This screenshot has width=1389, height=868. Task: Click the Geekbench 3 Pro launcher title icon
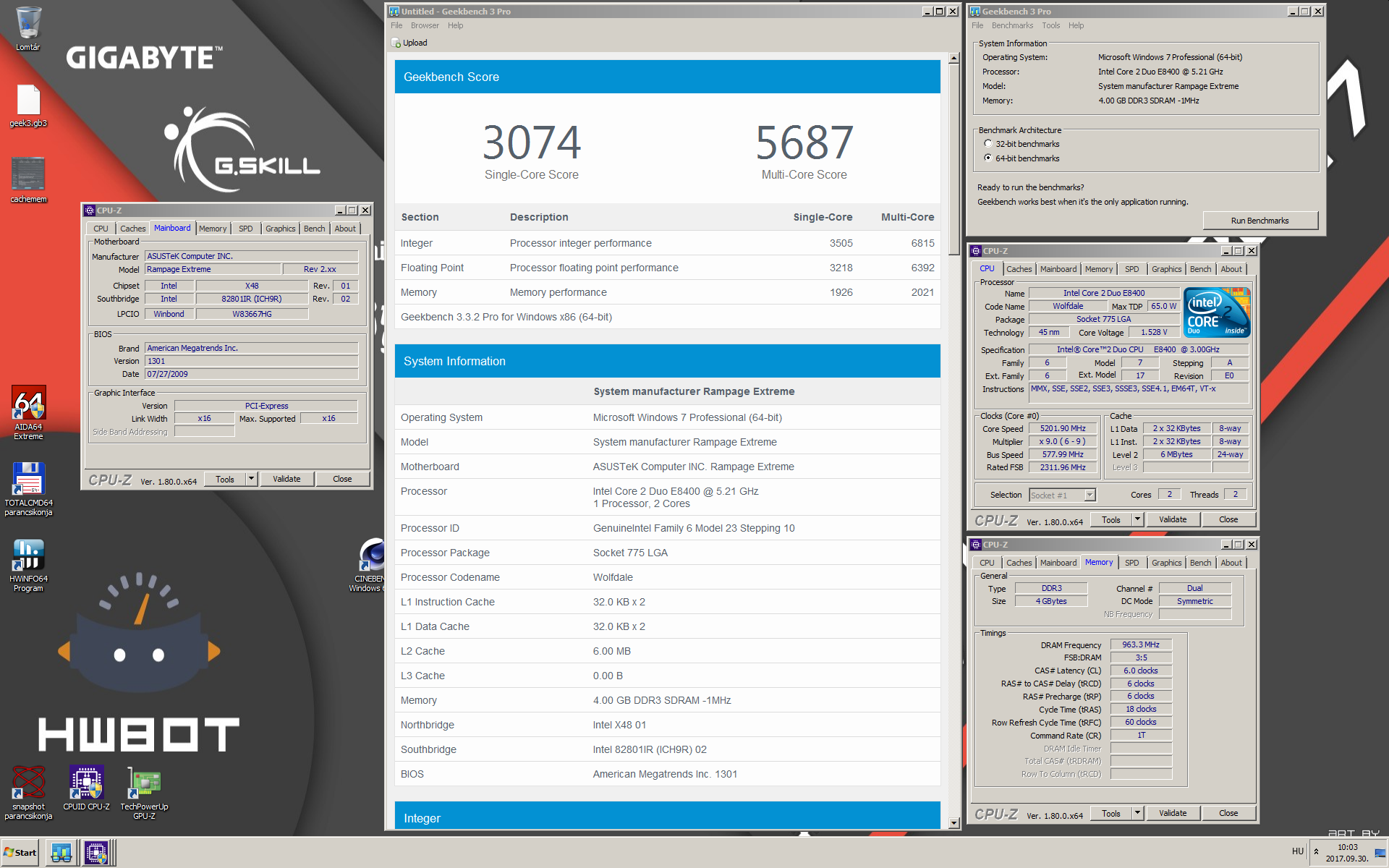(x=974, y=12)
